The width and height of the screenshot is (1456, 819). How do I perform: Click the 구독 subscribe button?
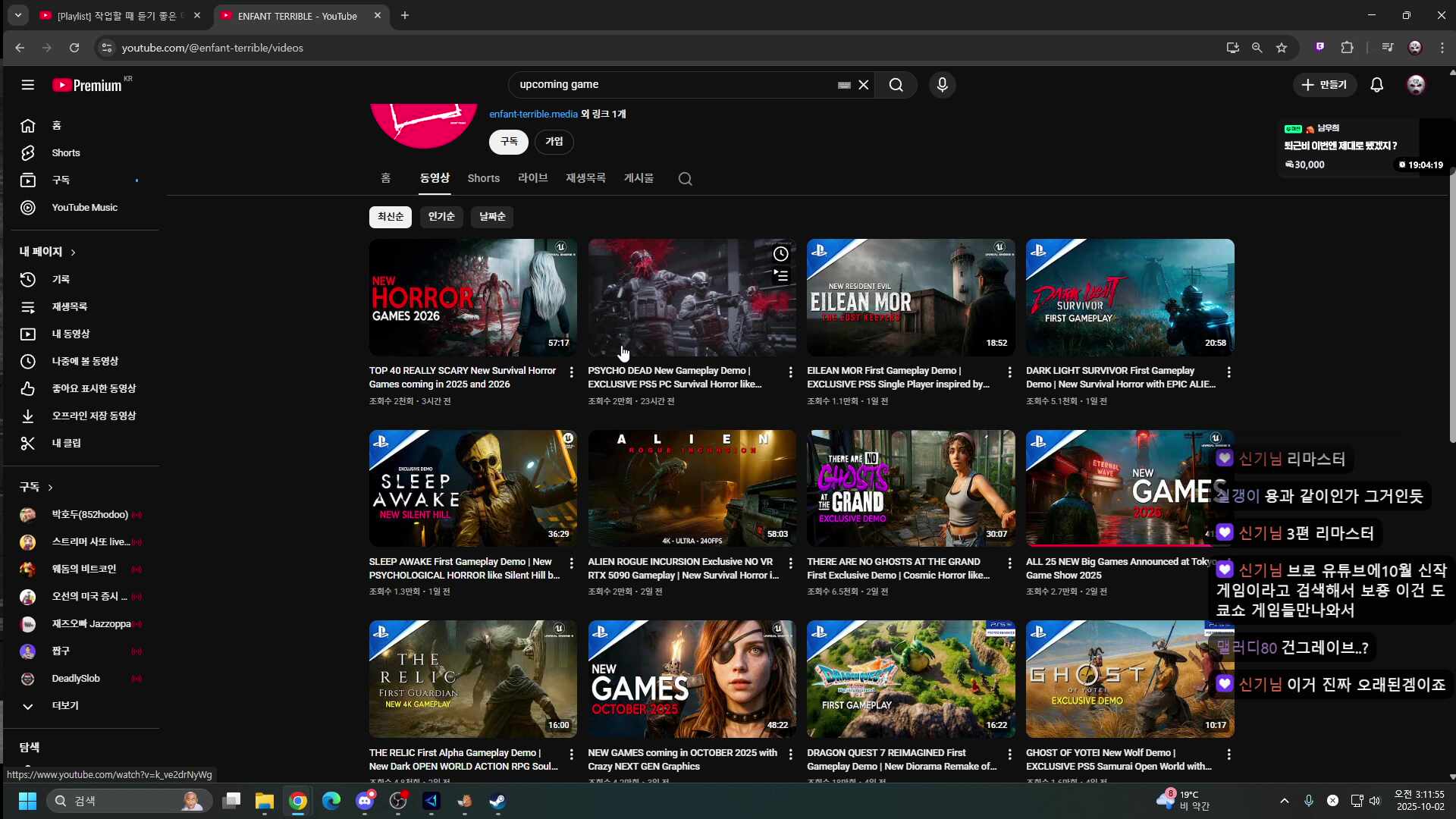(x=508, y=142)
